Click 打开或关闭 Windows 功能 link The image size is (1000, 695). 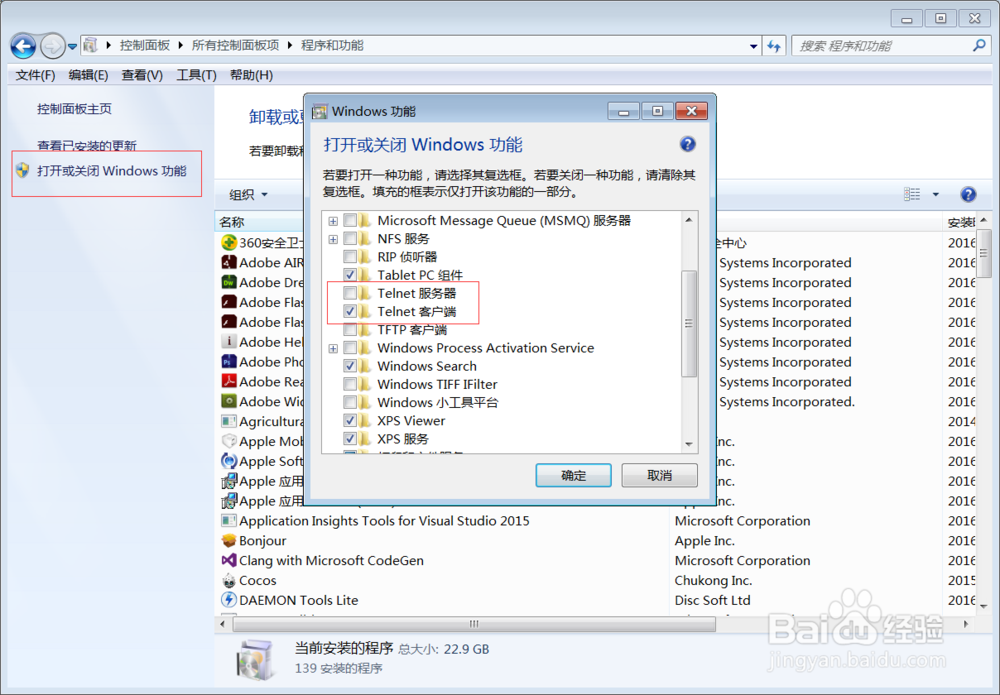tap(112, 171)
